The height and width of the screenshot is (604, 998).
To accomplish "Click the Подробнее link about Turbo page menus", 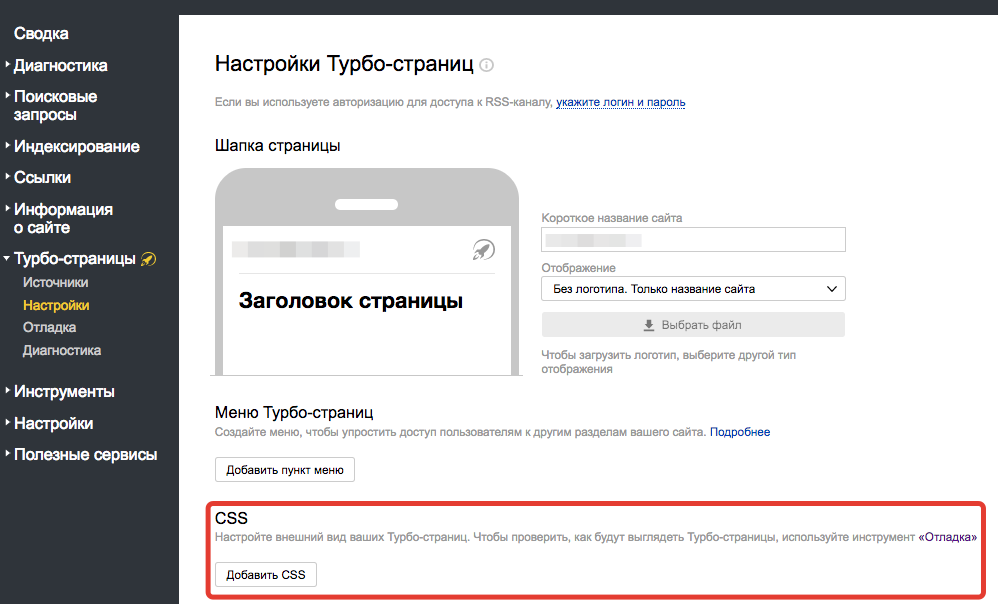I will (740, 431).
